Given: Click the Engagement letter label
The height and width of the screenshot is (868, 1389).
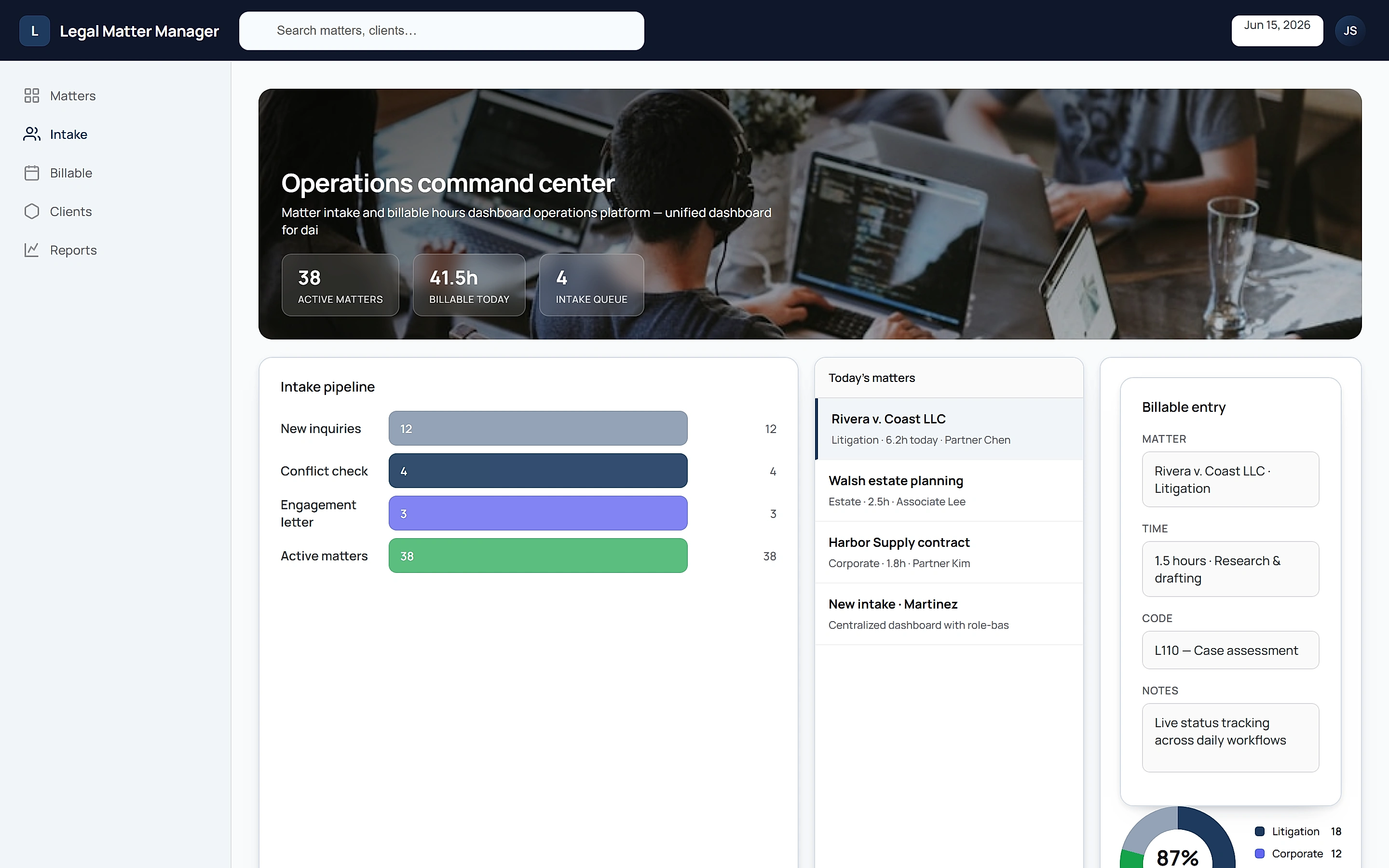Looking at the screenshot, I should (x=318, y=513).
